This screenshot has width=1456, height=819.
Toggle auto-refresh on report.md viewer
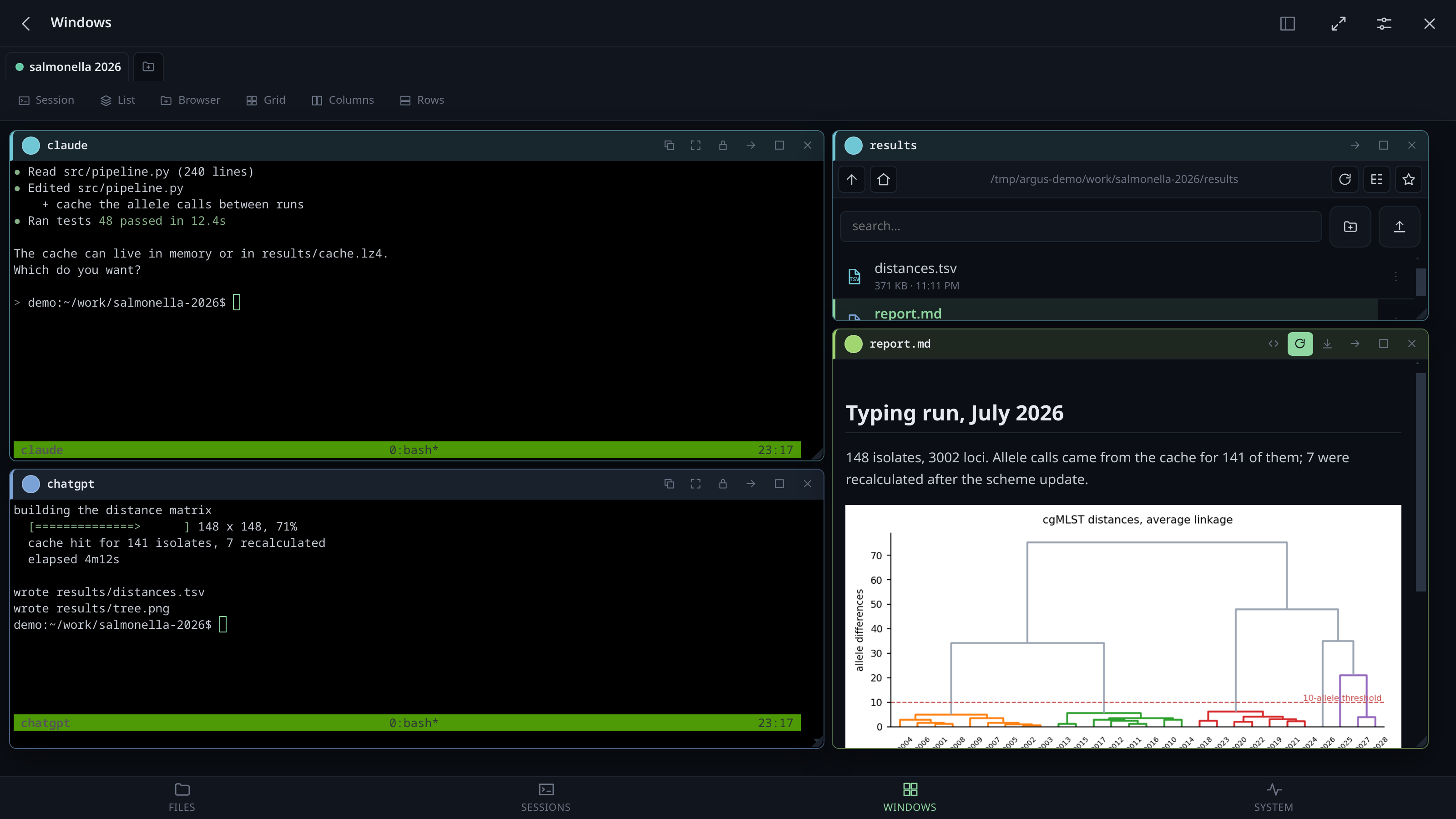1300,344
